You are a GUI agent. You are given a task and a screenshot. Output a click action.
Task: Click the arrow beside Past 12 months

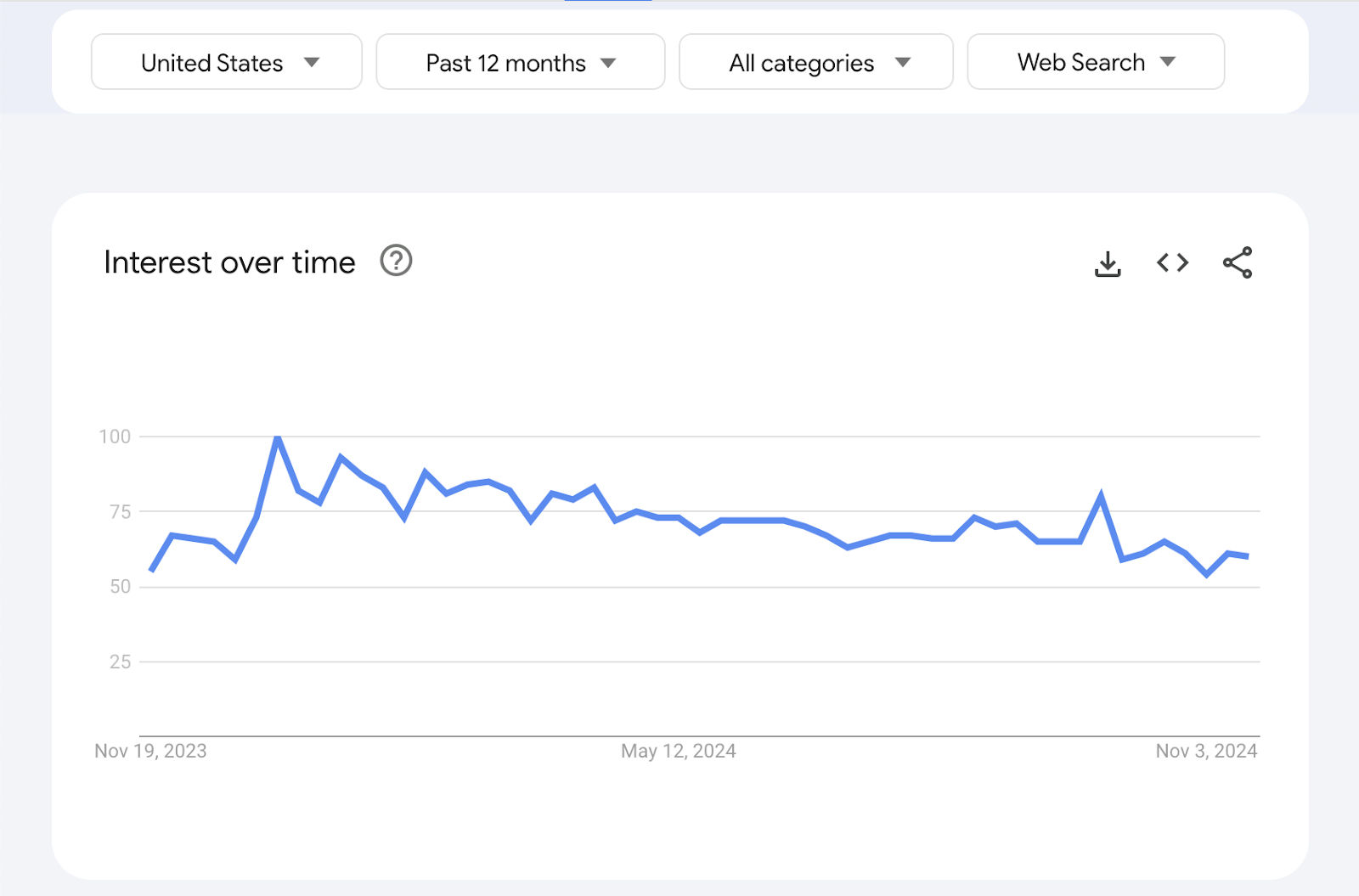tap(608, 63)
